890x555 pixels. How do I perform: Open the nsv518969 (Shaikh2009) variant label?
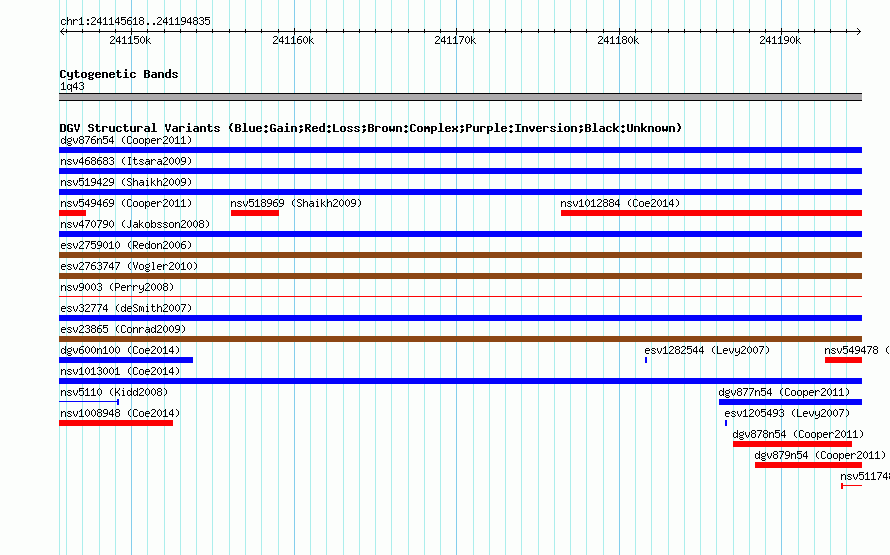point(296,203)
